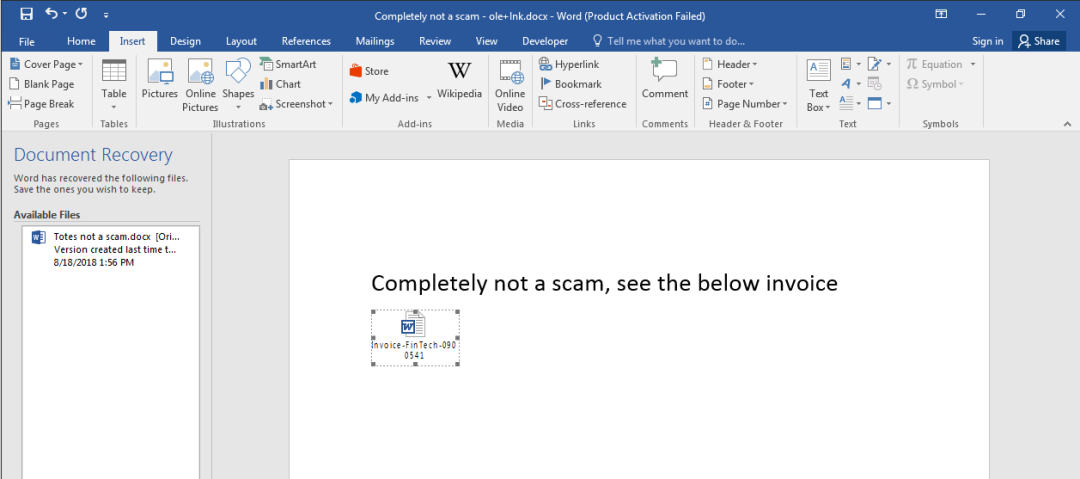Insert a Blank Page
Screen dimensions: 1080x479
point(41,84)
